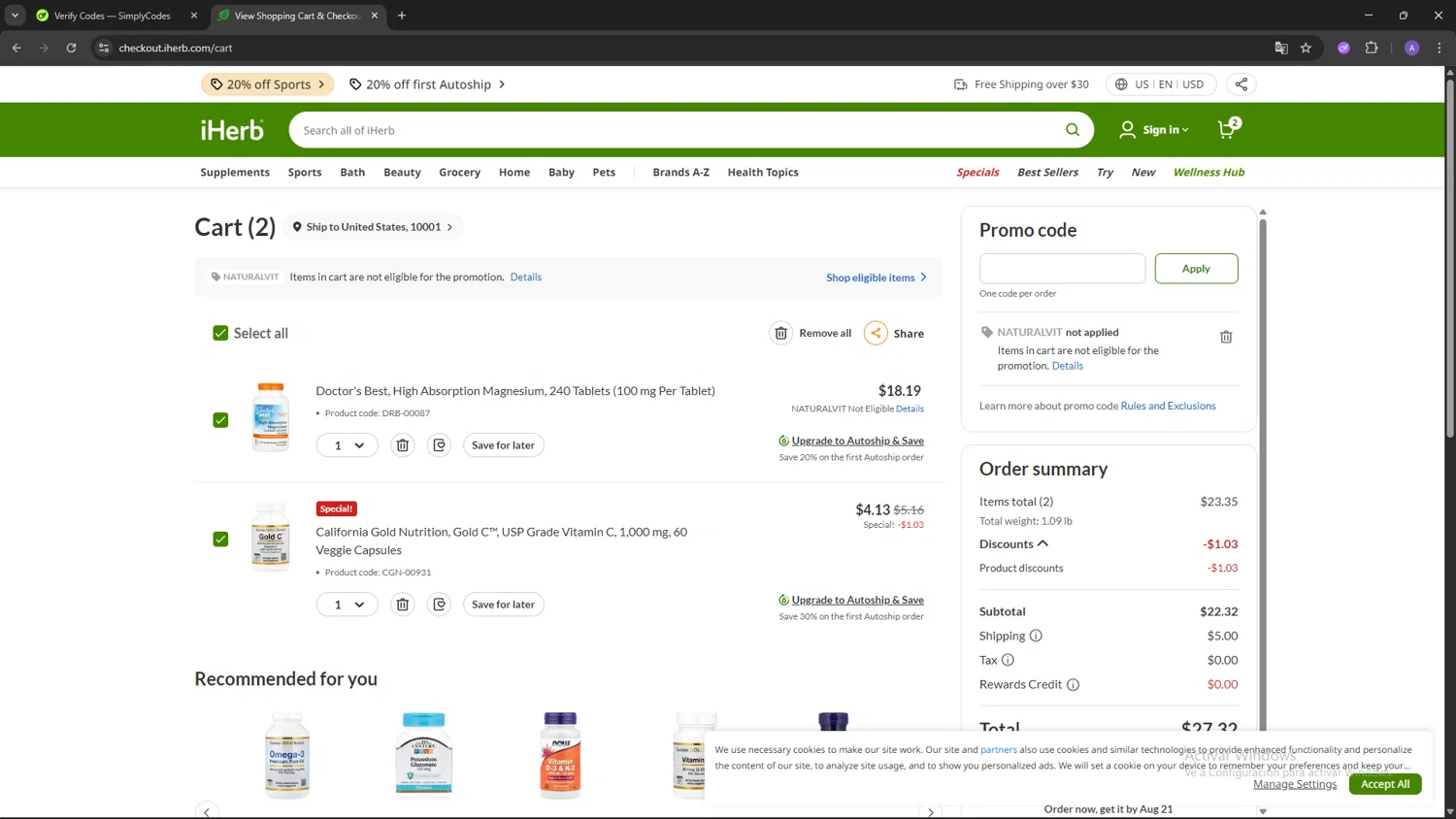Click trash icon for Doctor's Best Magnesium
Image resolution: width=1456 pixels, height=819 pixels.
tap(402, 445)
